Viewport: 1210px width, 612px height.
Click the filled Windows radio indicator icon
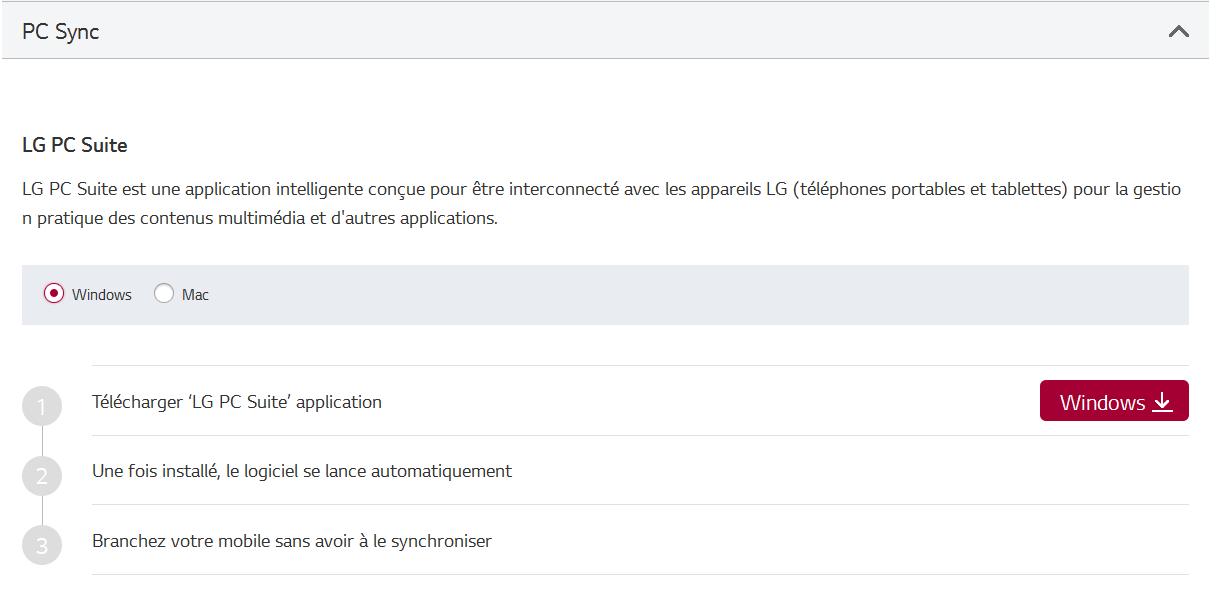(x=54, y=294)
